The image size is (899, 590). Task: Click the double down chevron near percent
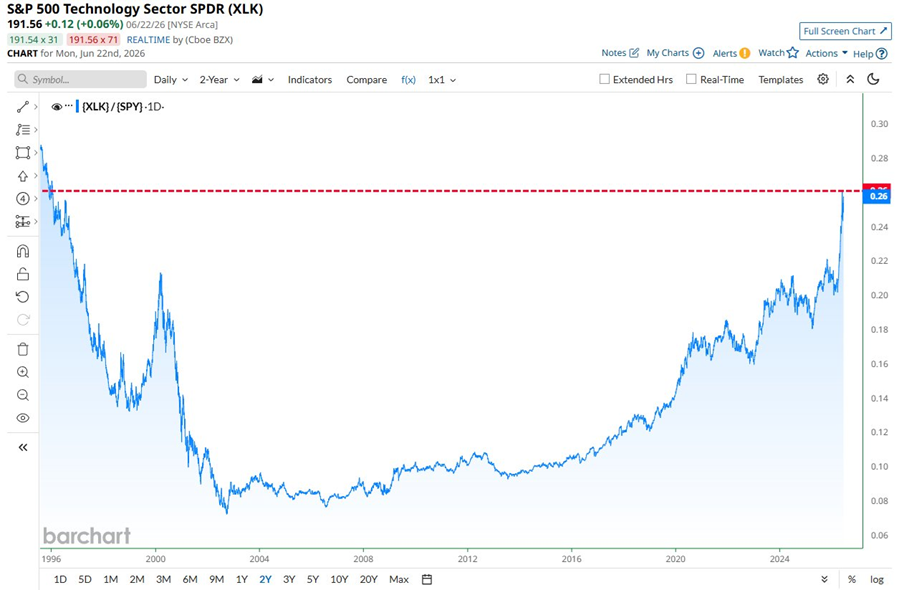pyautogui.click(x=824, y=579)
